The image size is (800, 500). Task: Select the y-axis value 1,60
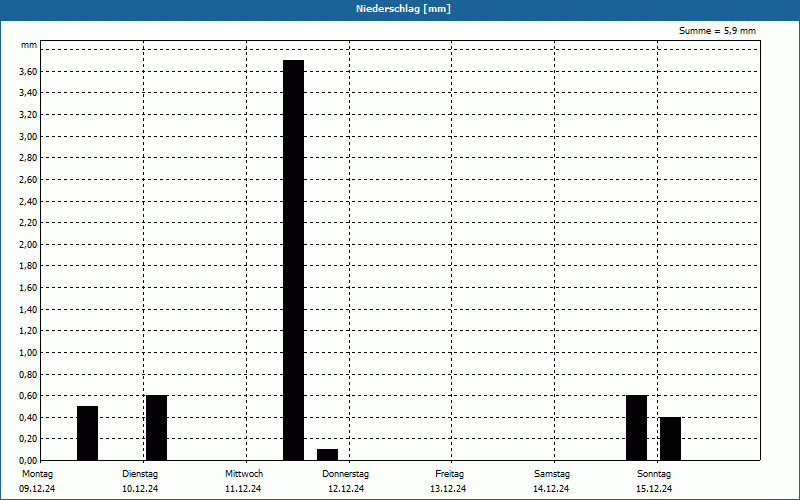[28, 288]
